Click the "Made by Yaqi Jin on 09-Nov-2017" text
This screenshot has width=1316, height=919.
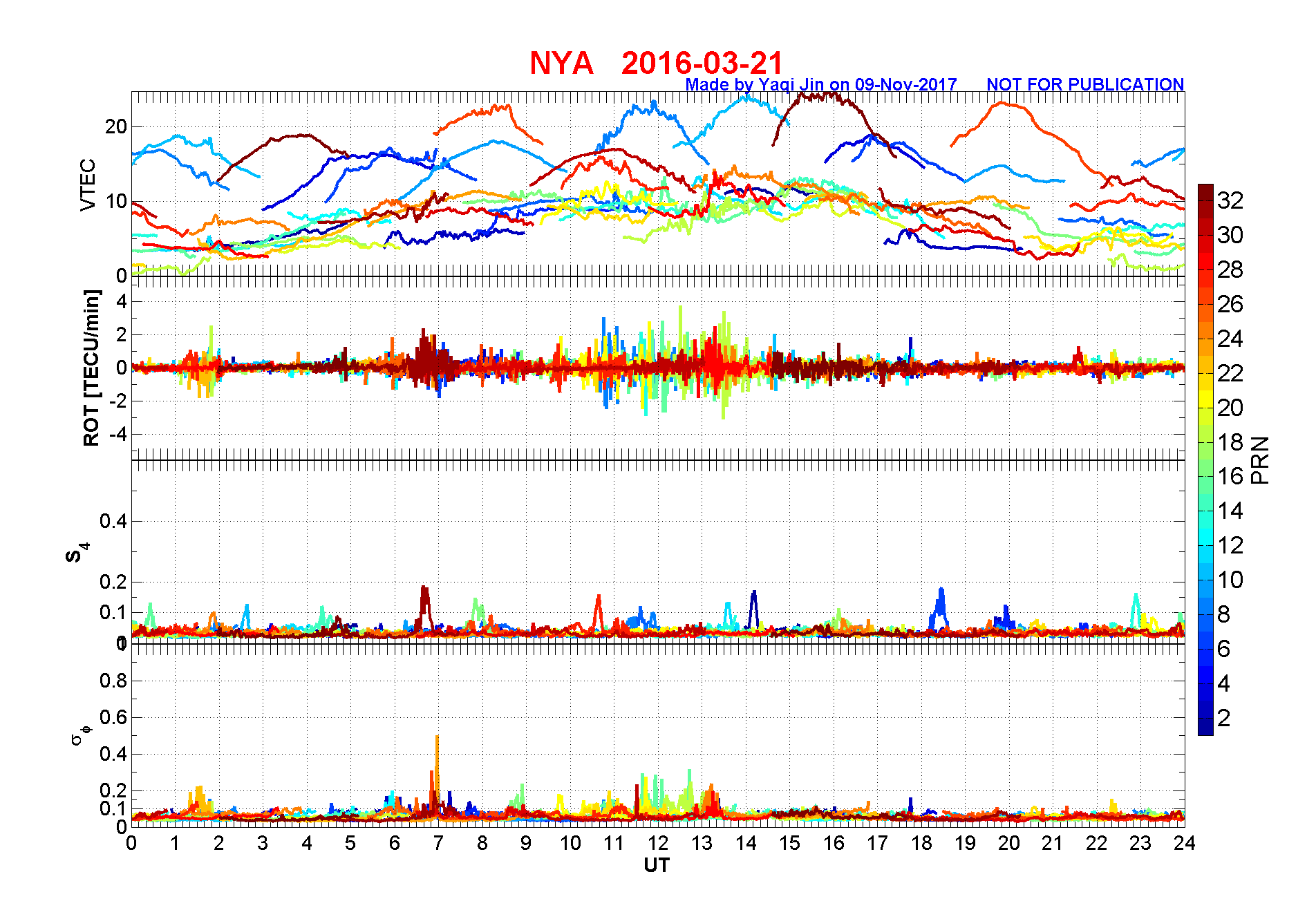click(x=821, y=84)
